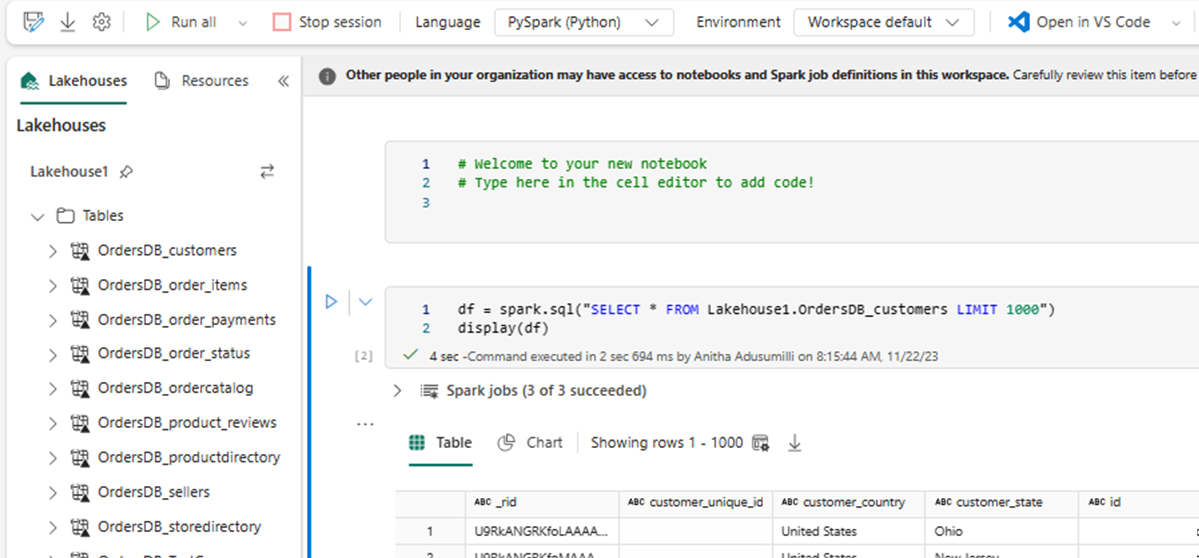Viewport: 1199px width, 558px height.
Task: Switch to the Lakehouses tab
Action: click(73, 81)
